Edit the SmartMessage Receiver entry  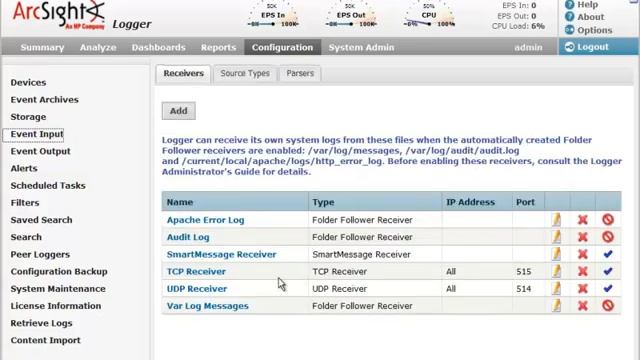pyautogui.click(x=556, y=254)
